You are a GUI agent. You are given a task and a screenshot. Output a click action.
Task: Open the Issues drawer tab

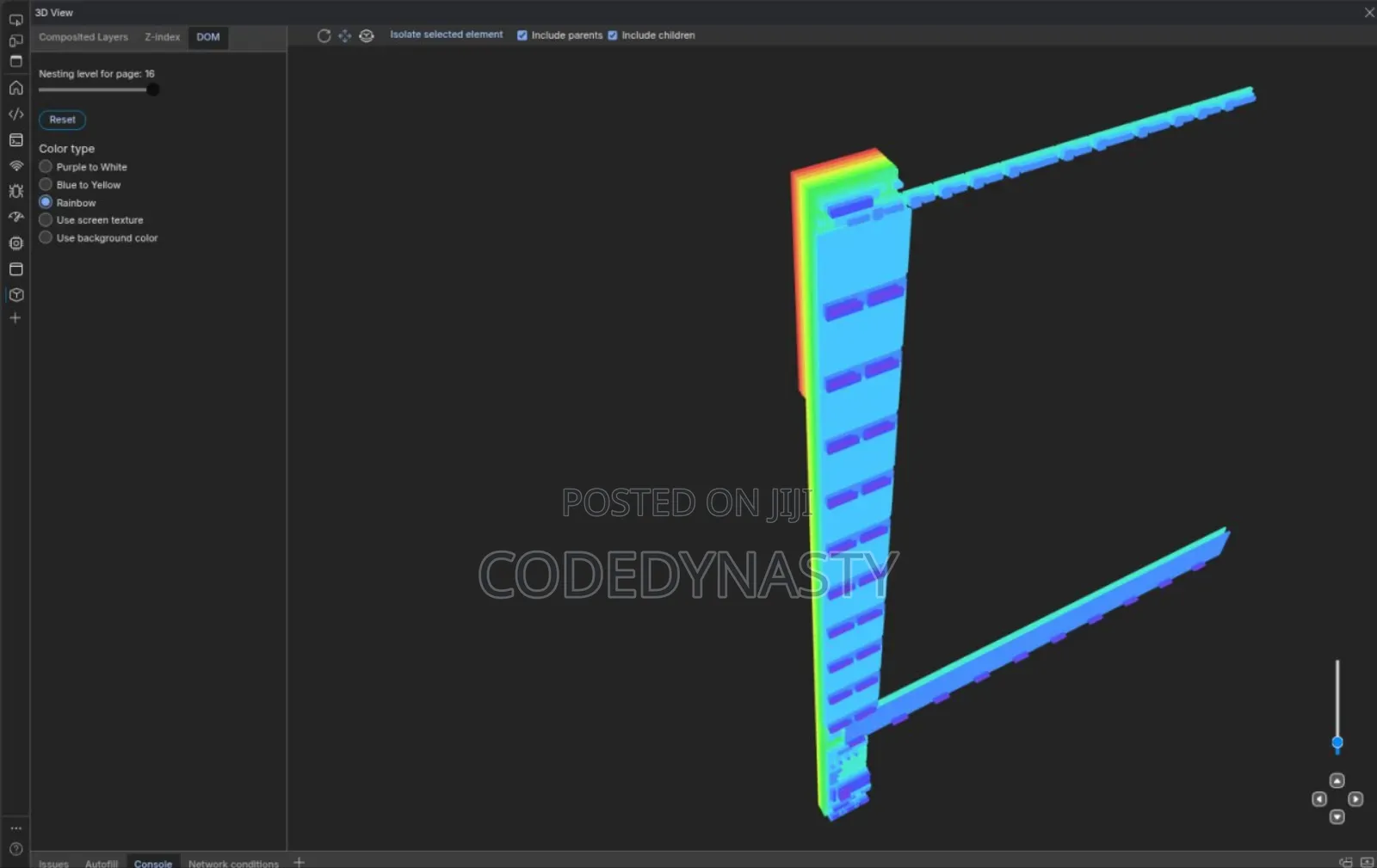coord(53,863)
